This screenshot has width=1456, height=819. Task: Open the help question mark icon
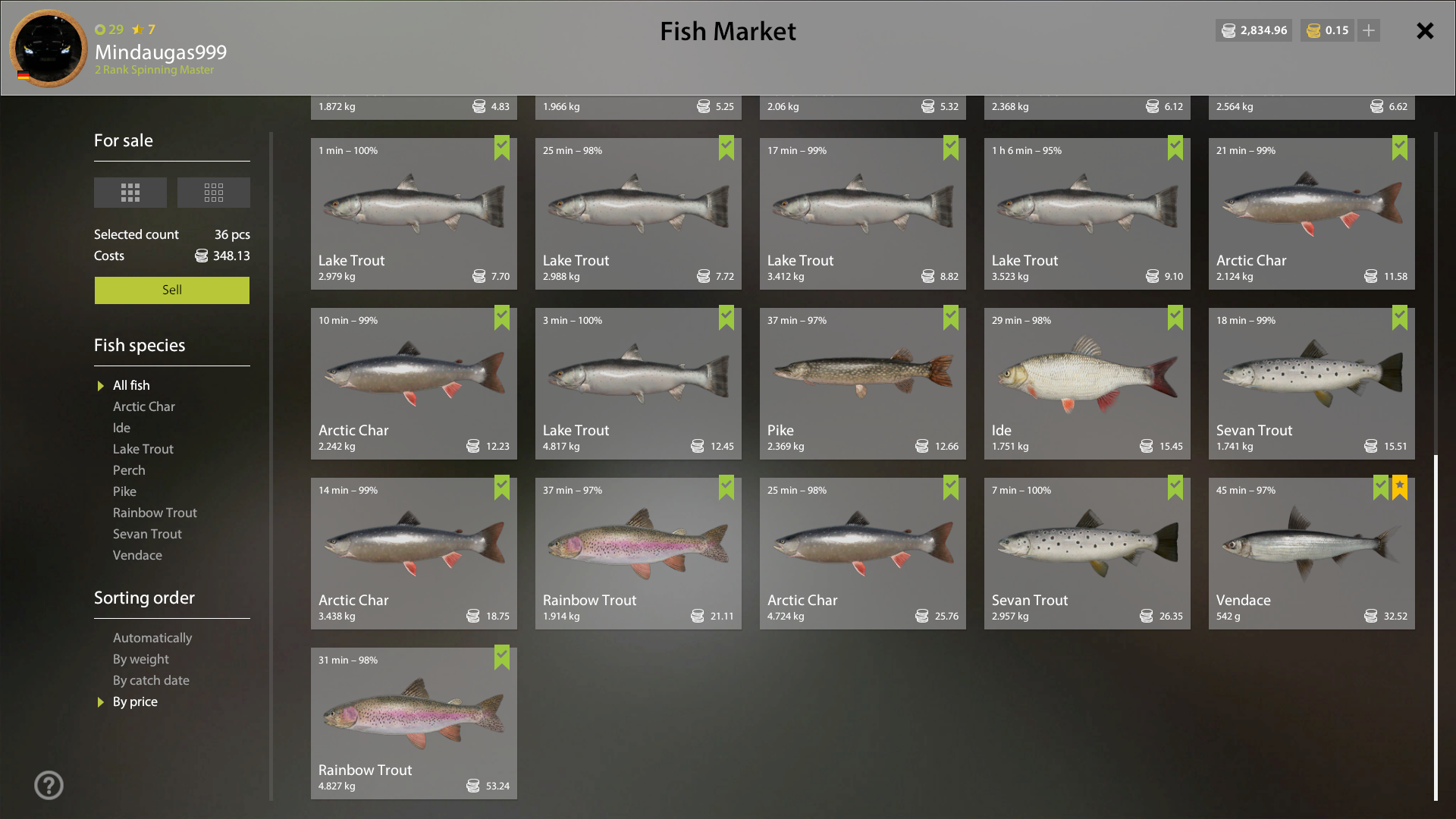point(49,785)
